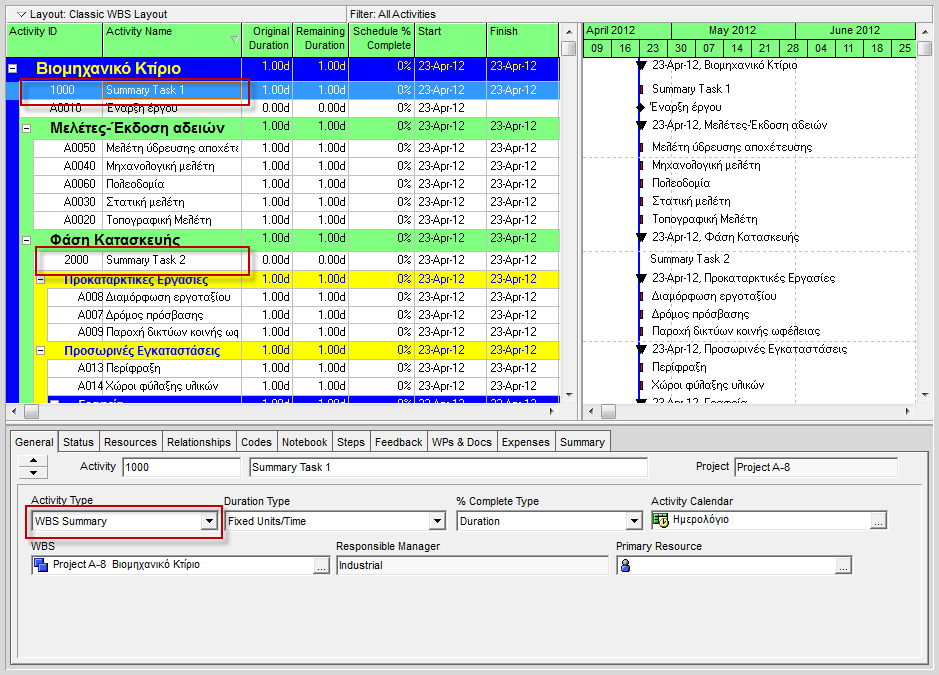
Task: Click the Primary Resource person icon
Action: (x=625, y=565)
